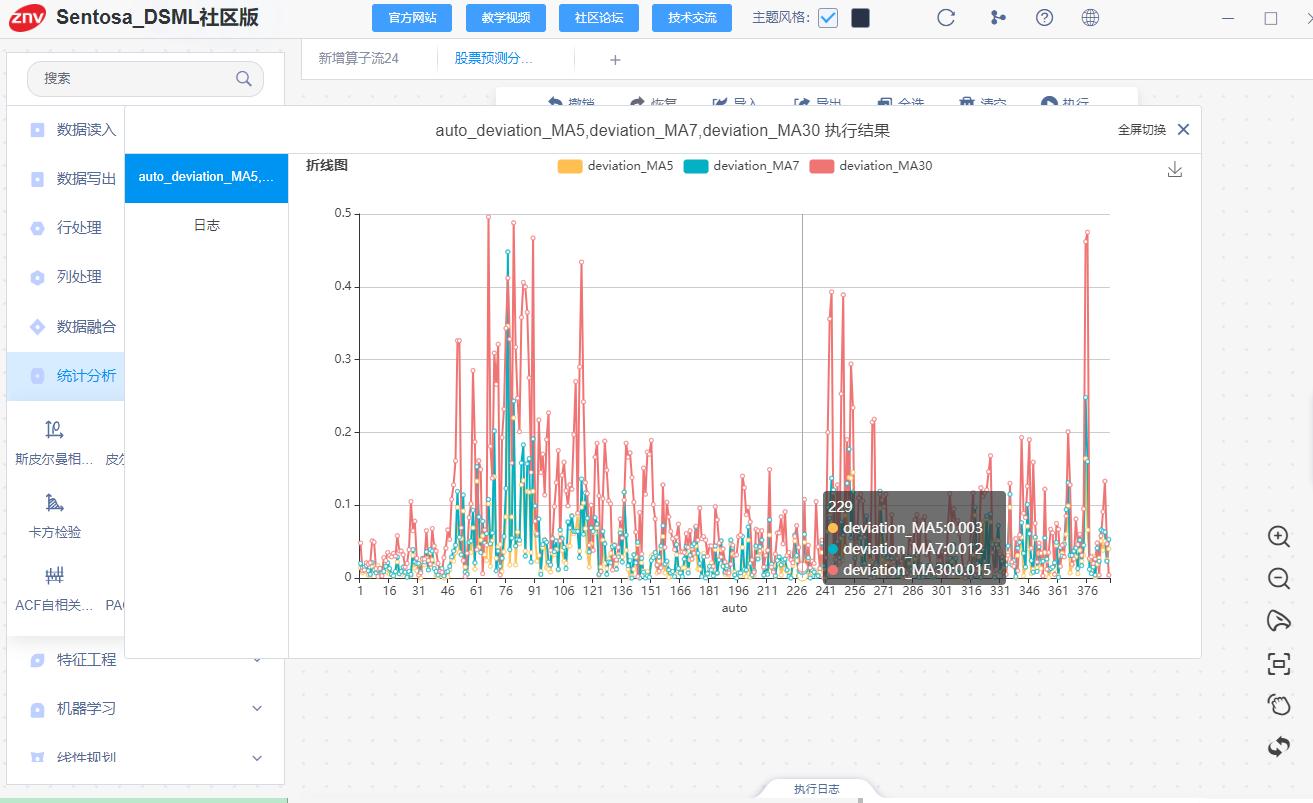The width and height of the screenshot is (1313, 803).
Task: Download the line chart image
Action: click(1175, 170)
